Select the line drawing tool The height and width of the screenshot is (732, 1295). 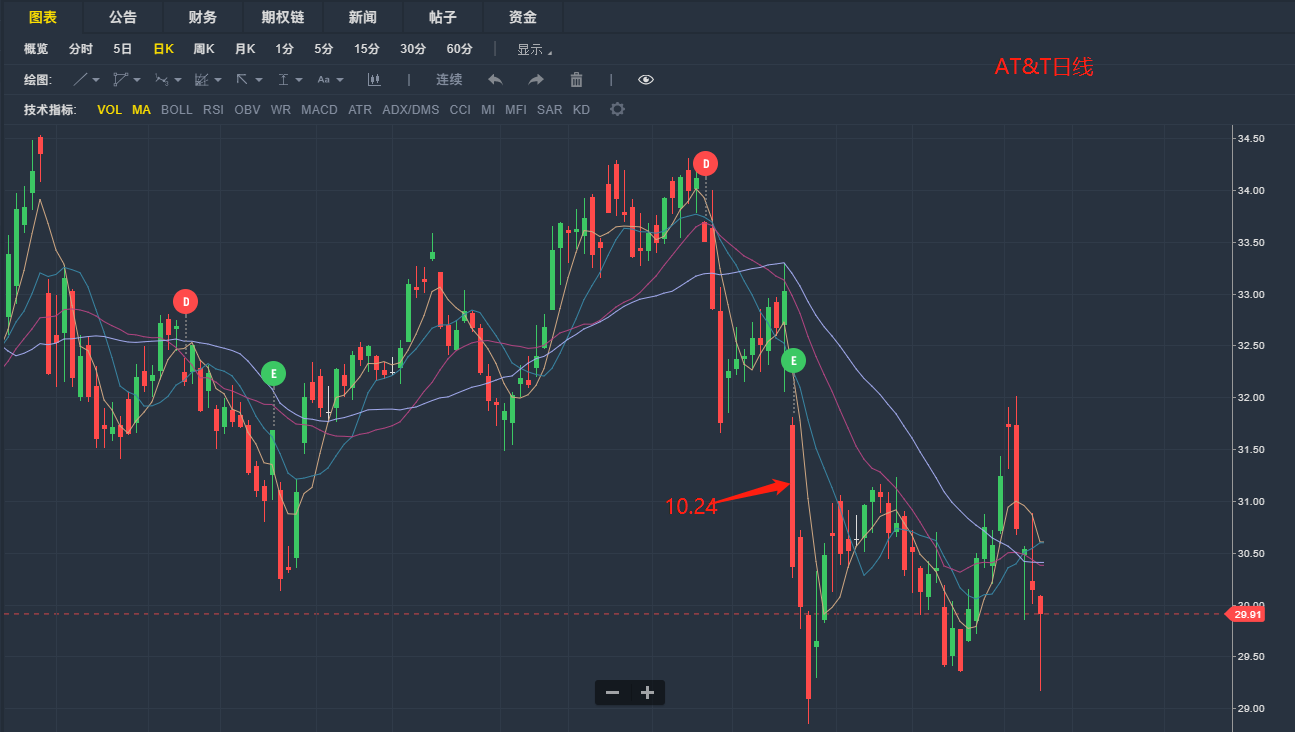click(81, 80)
